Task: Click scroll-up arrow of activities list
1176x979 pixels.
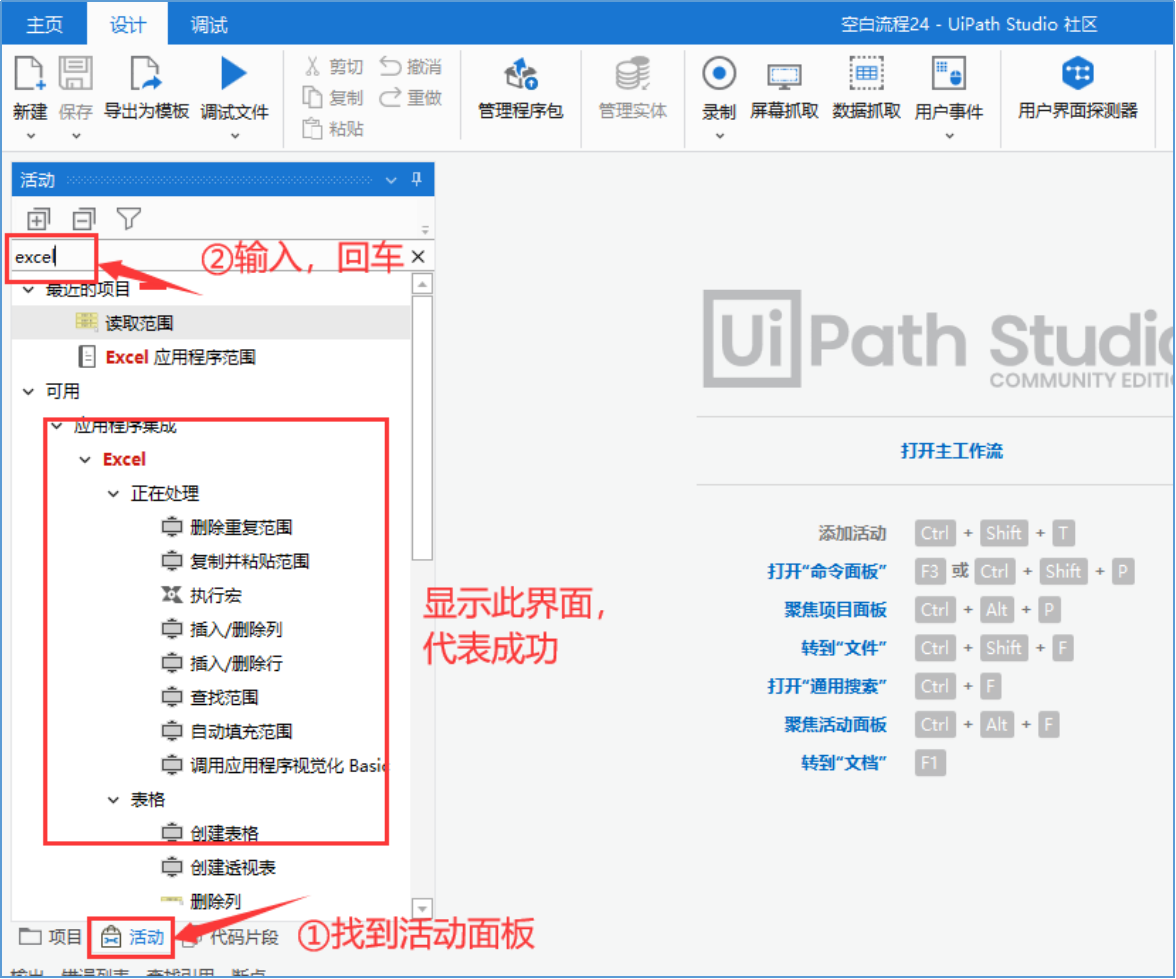Action: pyautogui.click(x=422, y=284)
